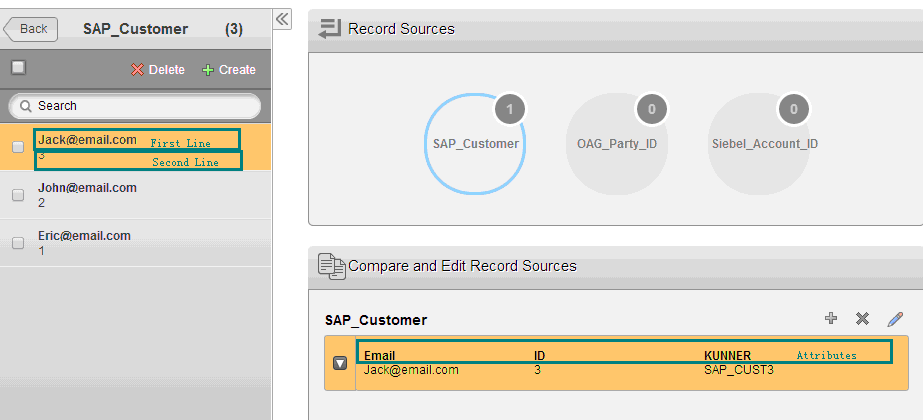Click the add record plus icon
This screenshot has width=923, height=420.
pyautogui.click(x=830, y=319)
